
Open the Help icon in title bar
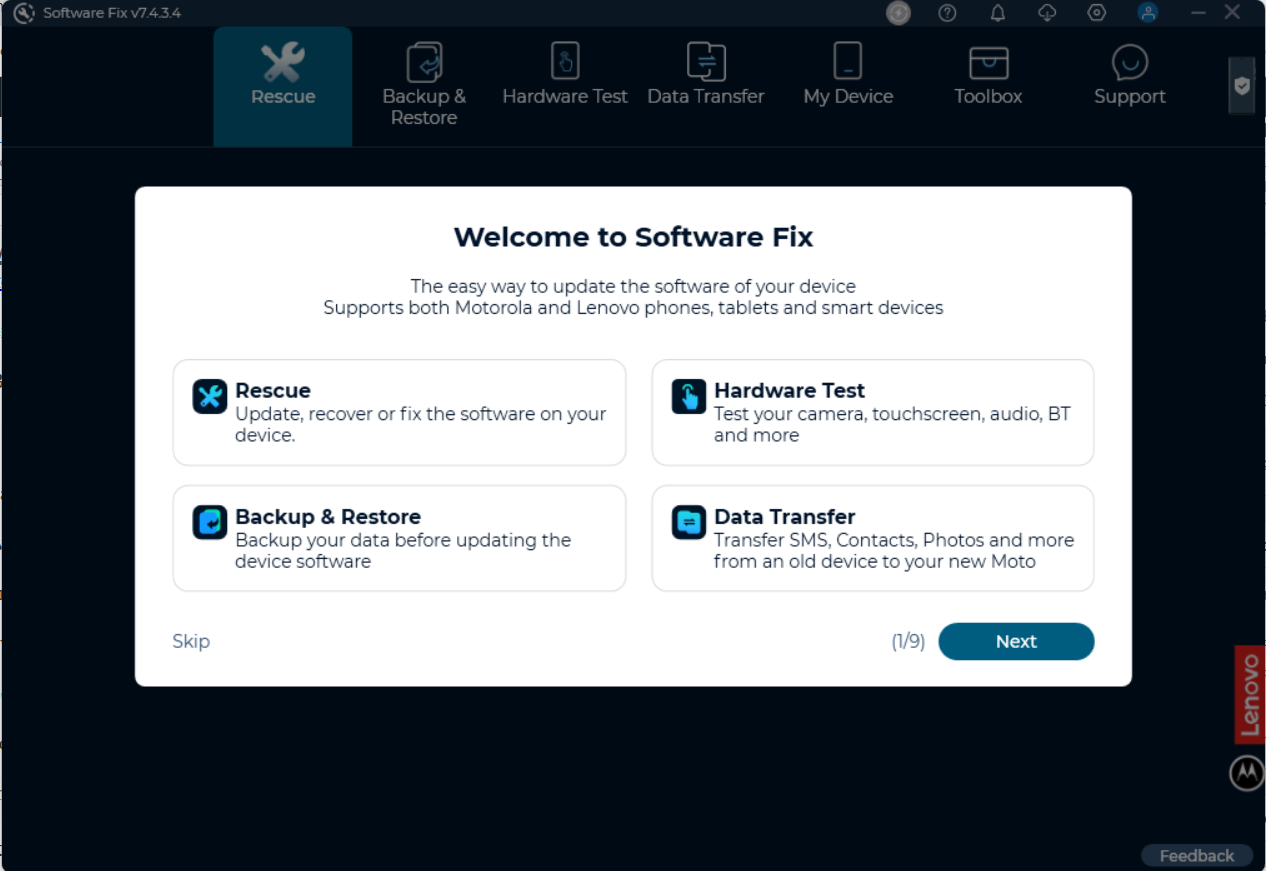point(946,13)
